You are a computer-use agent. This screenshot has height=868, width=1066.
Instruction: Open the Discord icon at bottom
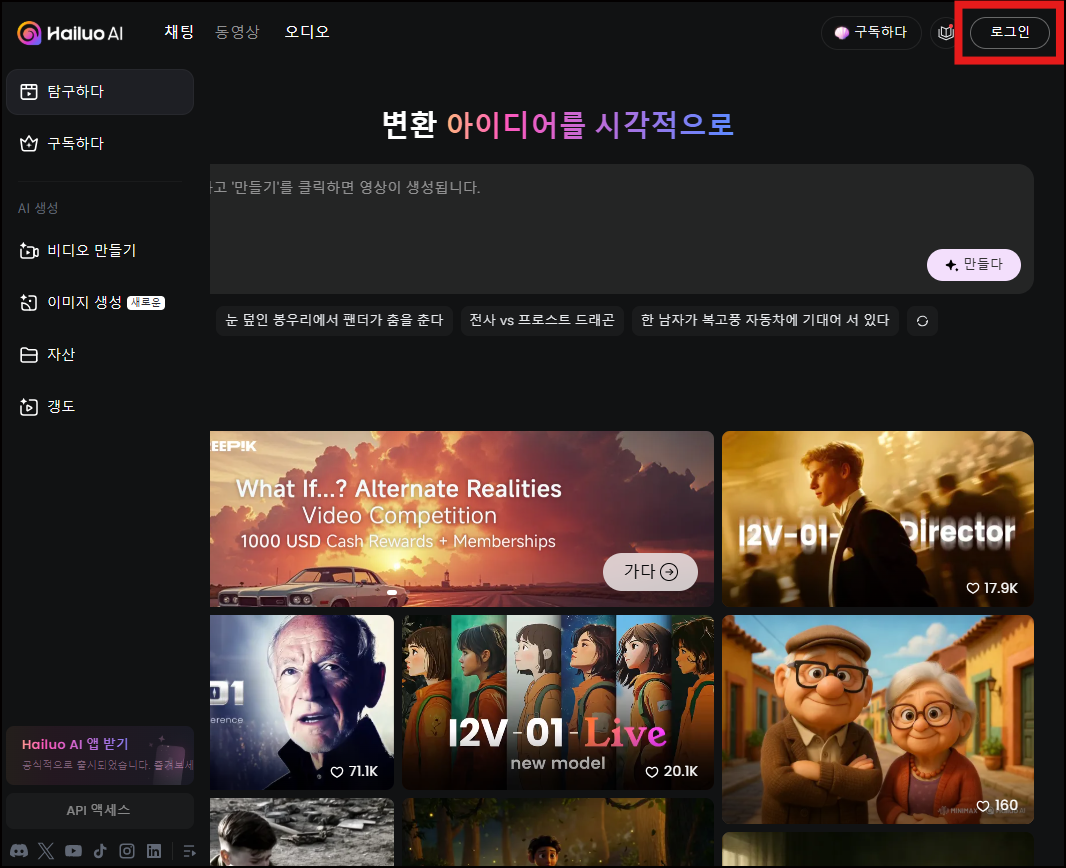(18, 851)
